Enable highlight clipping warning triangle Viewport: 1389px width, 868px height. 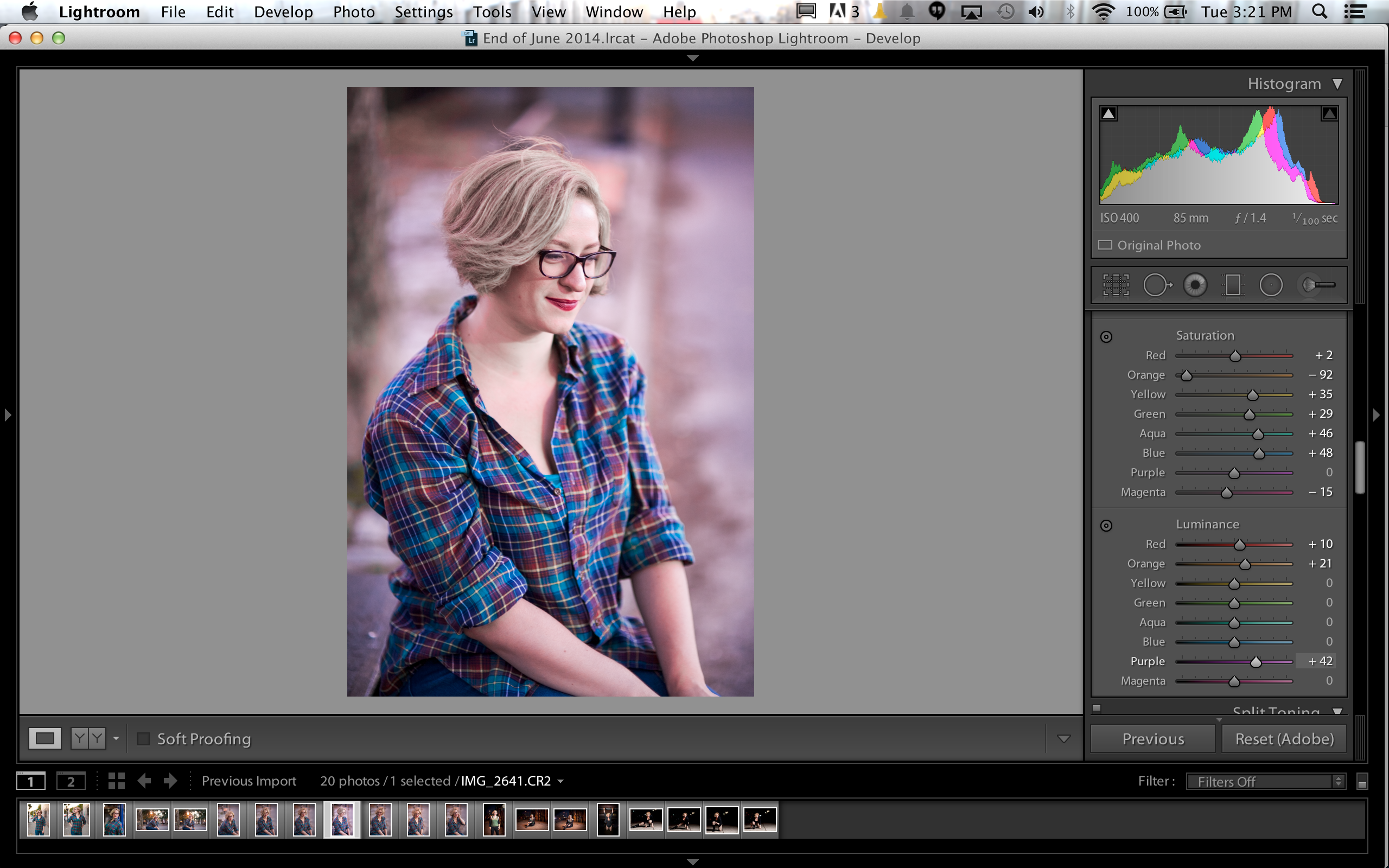(x=1328, y=113)
